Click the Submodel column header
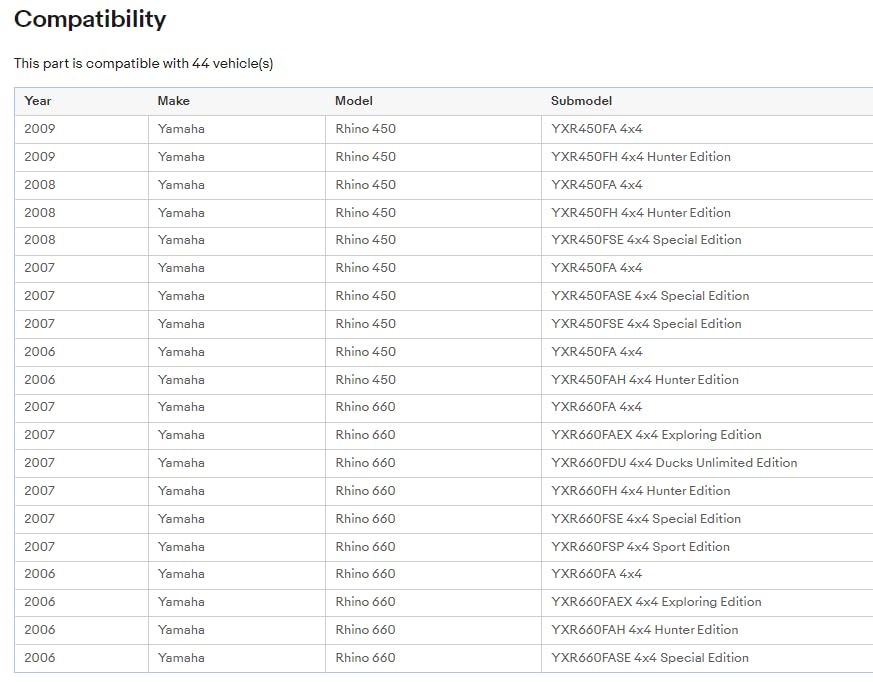This screenshot has height=682, width=873. (581, 101)
